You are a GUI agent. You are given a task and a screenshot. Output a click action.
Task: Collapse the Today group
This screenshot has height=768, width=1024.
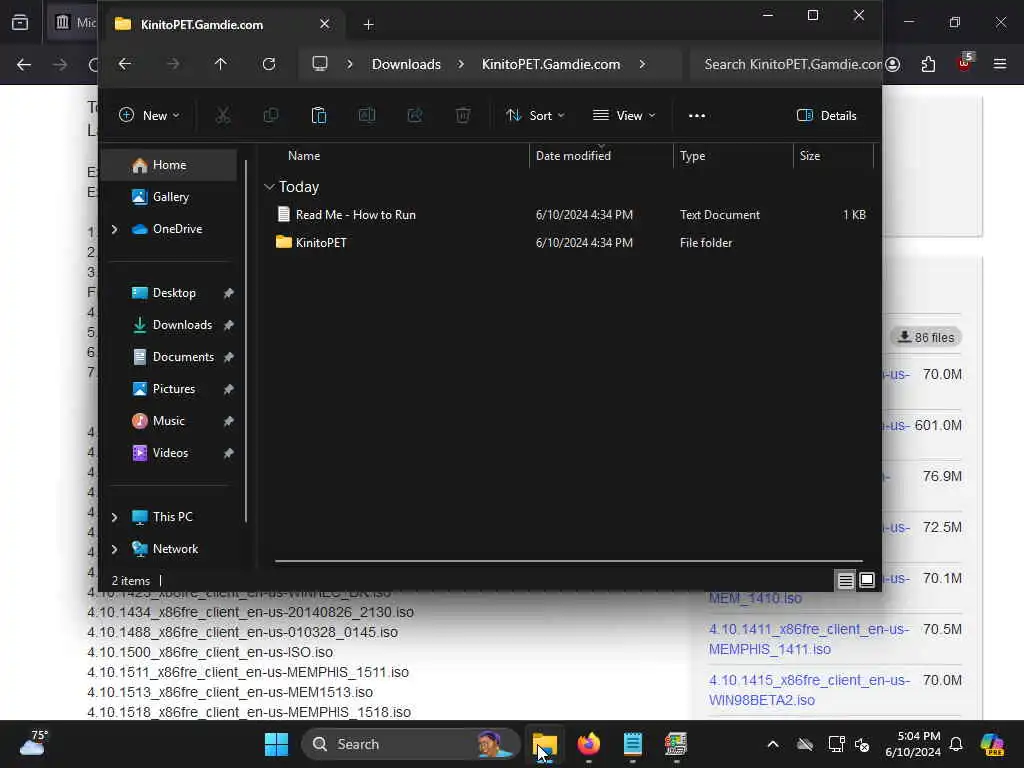coord(269,187)
